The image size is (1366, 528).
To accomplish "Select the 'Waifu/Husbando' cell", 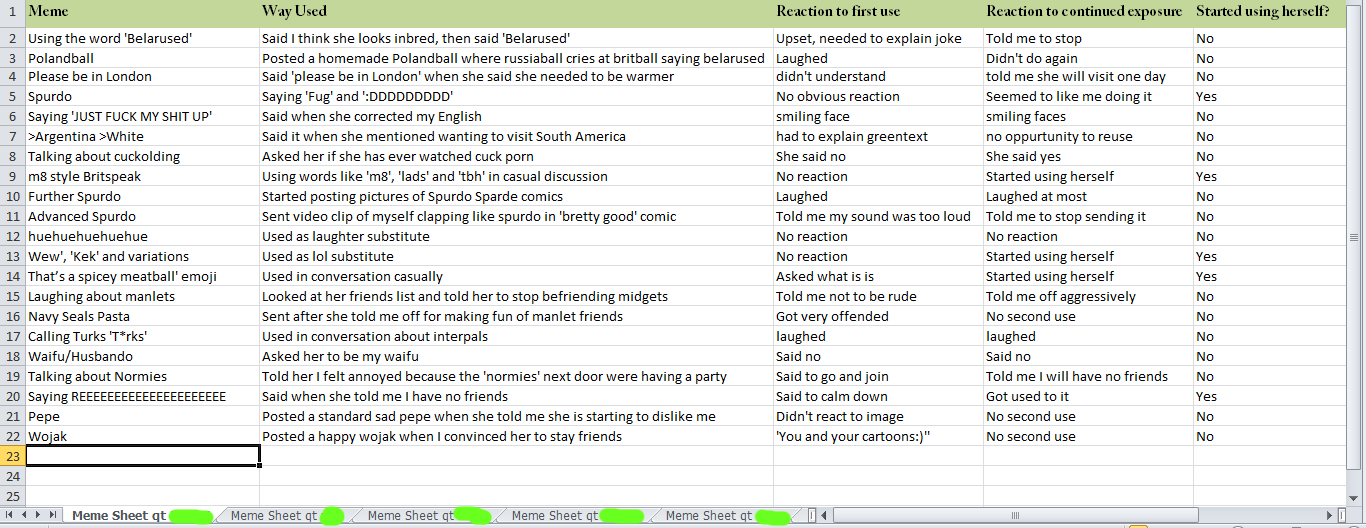I will tap(142, 356).
